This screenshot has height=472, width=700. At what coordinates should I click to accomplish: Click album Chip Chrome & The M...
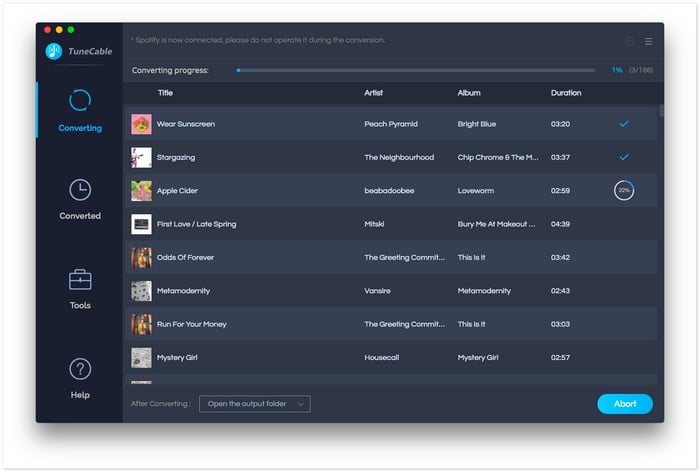point(498,158)
